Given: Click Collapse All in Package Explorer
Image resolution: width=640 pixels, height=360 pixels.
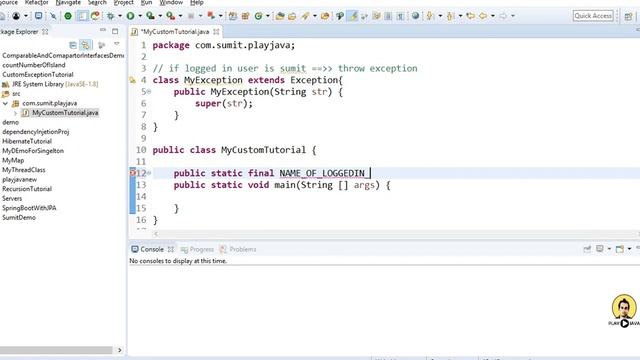Looking at the screenshot, I should pos(73,45).
